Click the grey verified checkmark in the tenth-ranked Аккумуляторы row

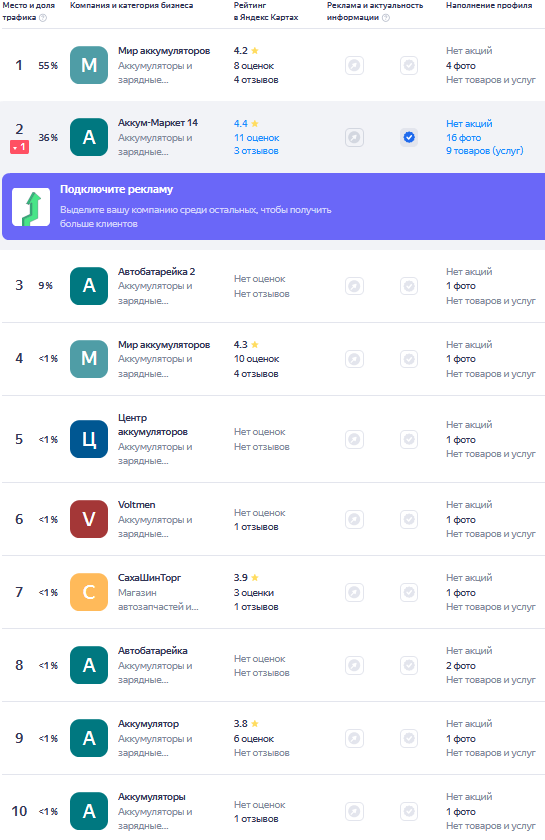click(x=409, y=811)
